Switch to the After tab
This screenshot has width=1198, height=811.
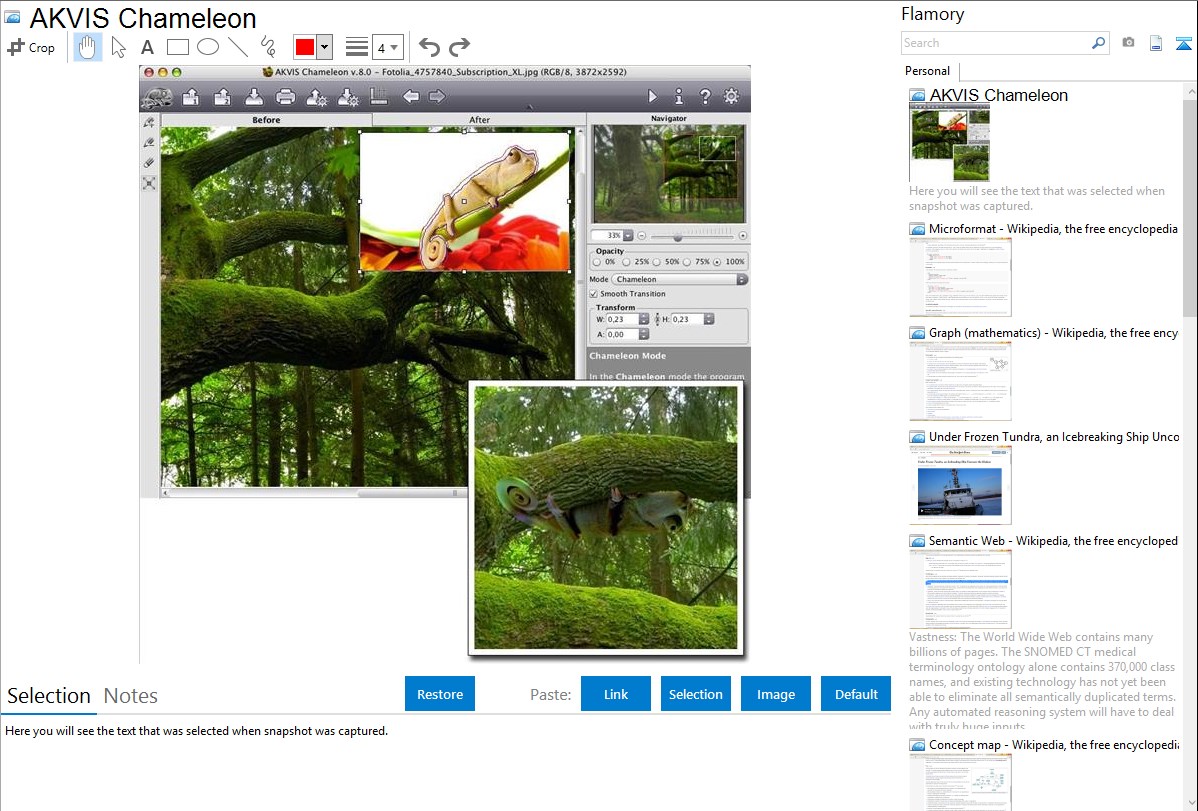point(479,120)
